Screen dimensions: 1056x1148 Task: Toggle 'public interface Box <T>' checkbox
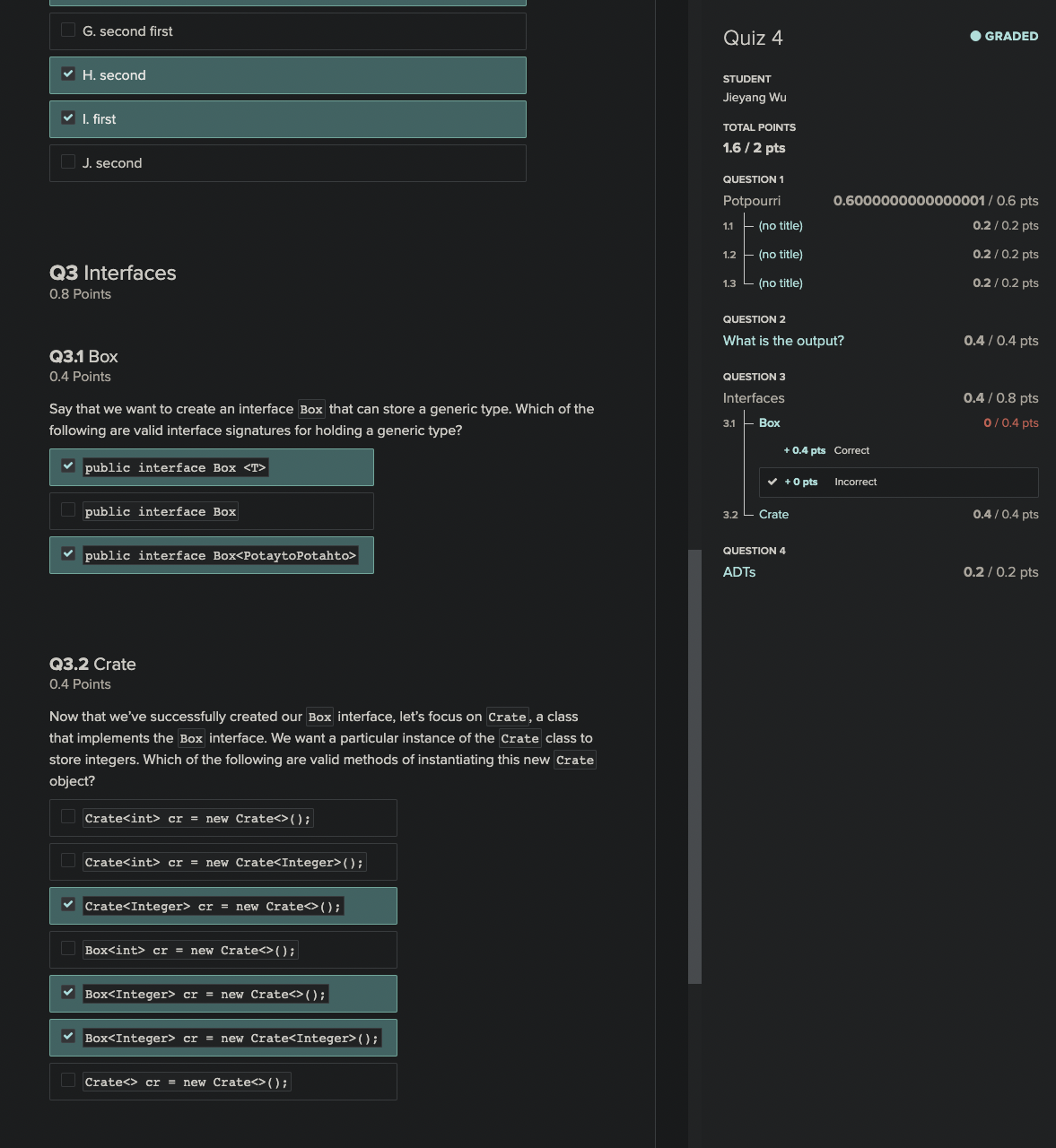68,466
